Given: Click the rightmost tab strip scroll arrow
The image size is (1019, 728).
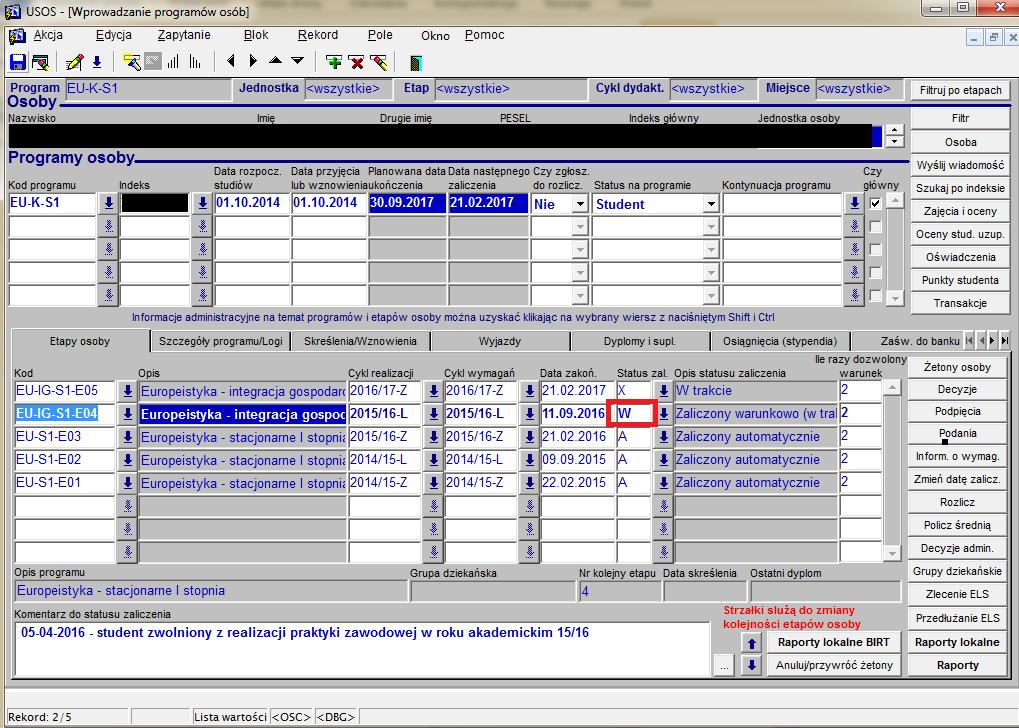Looking at the screenshot, I should click(1005, 341).
